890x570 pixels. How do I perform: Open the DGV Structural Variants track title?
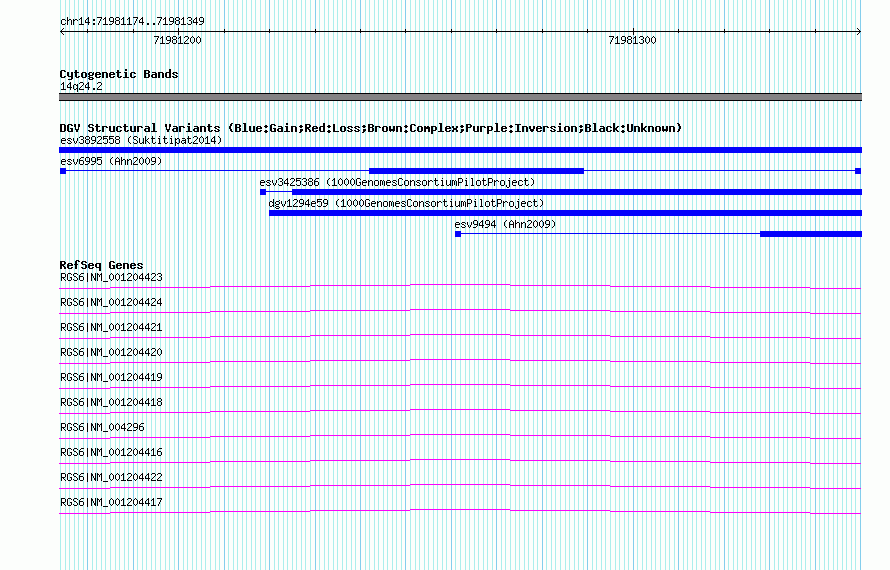point(371,128)
